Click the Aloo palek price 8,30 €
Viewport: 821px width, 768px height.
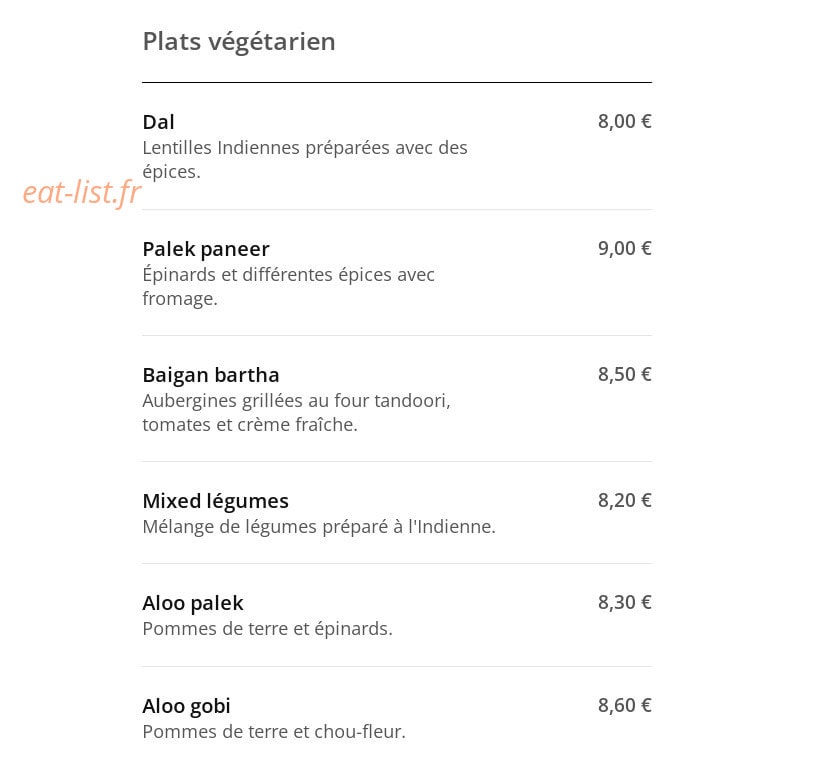[625, 603]
